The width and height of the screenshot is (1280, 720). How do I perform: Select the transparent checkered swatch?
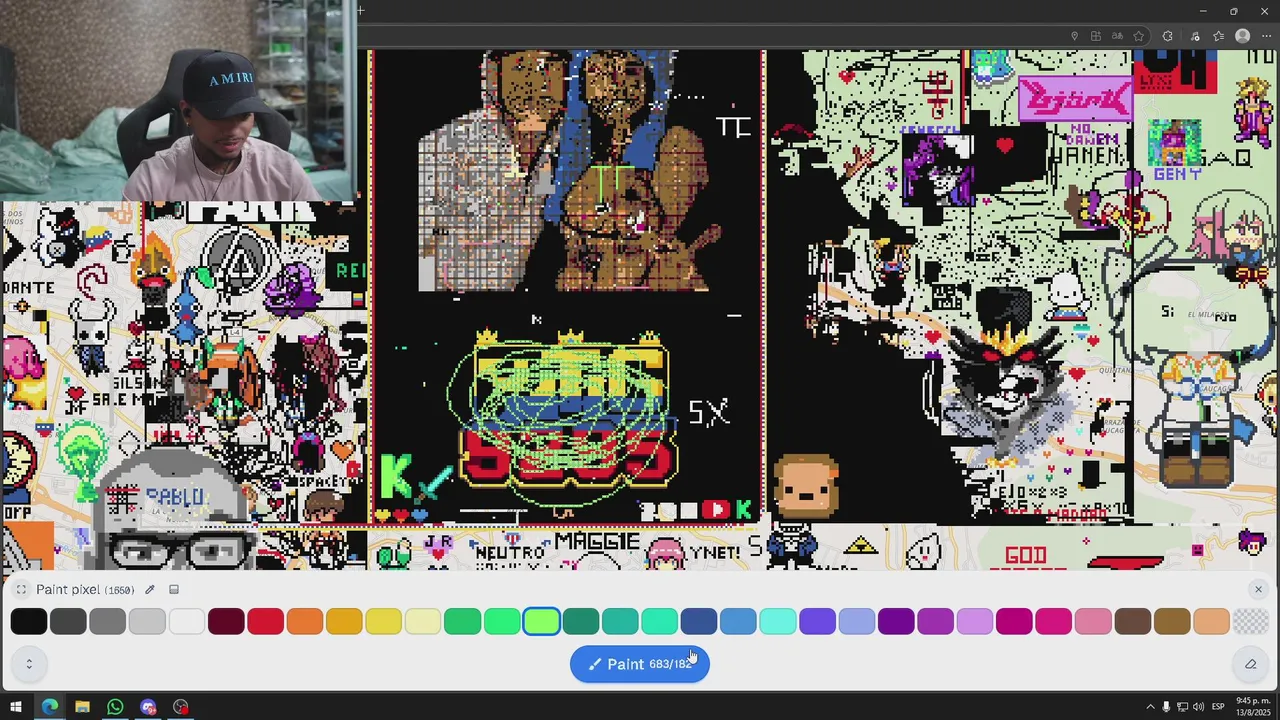click(x=1251, y=621)
